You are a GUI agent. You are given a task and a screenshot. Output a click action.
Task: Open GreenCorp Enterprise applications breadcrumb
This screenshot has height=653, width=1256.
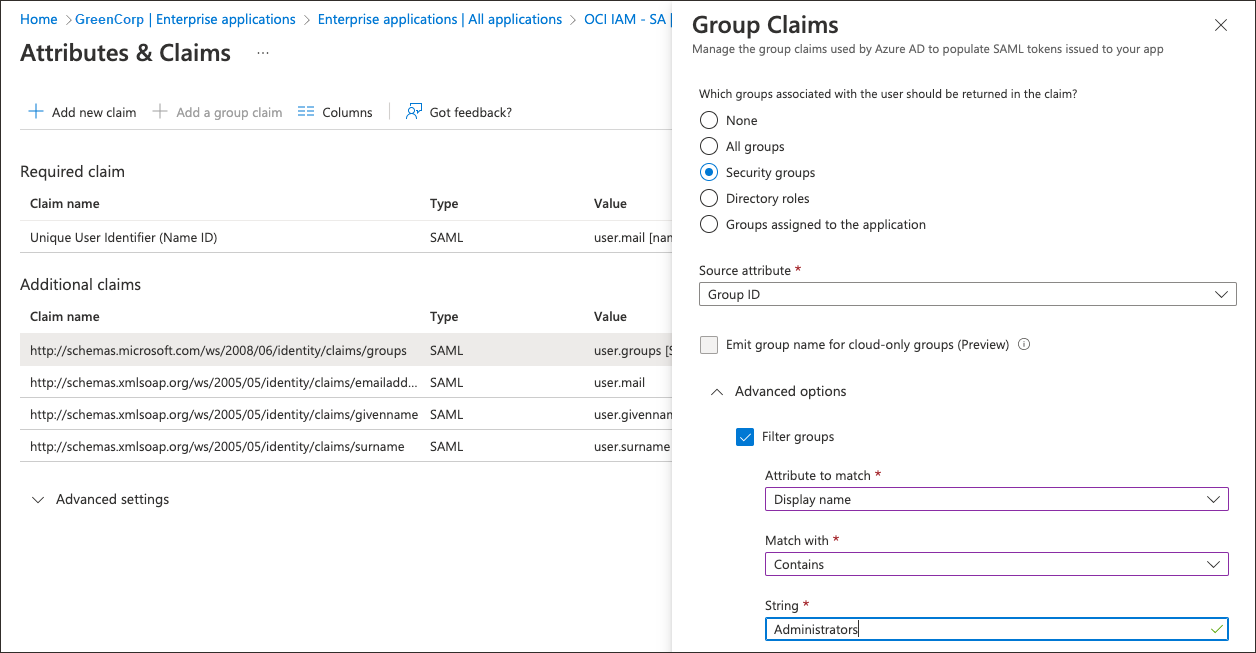pyautogui.click(x=185, y=19)
